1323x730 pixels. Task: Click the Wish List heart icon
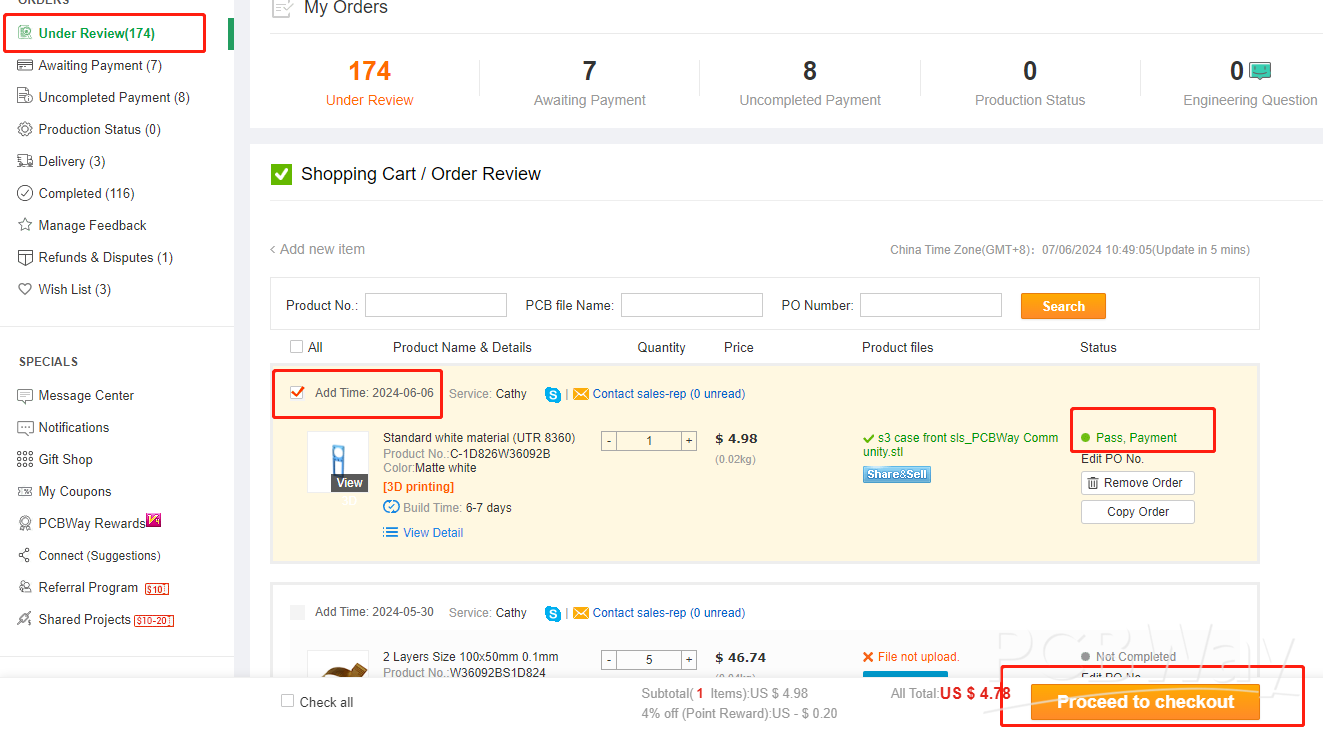[25, 290]
